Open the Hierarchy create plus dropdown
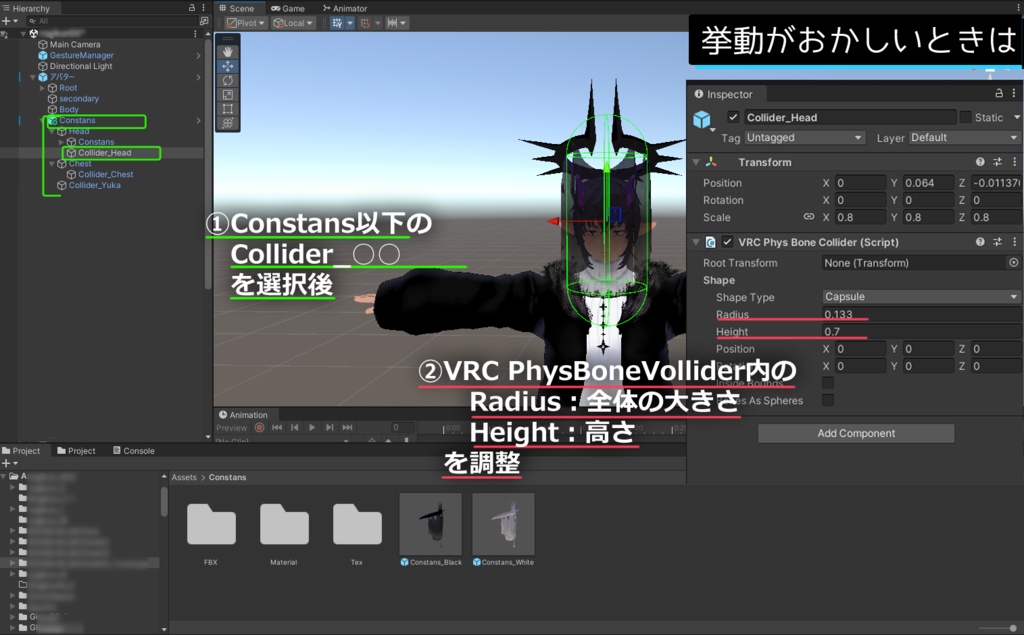The height and width of the screenshot is (635, 1024). [x=9, y=21]
